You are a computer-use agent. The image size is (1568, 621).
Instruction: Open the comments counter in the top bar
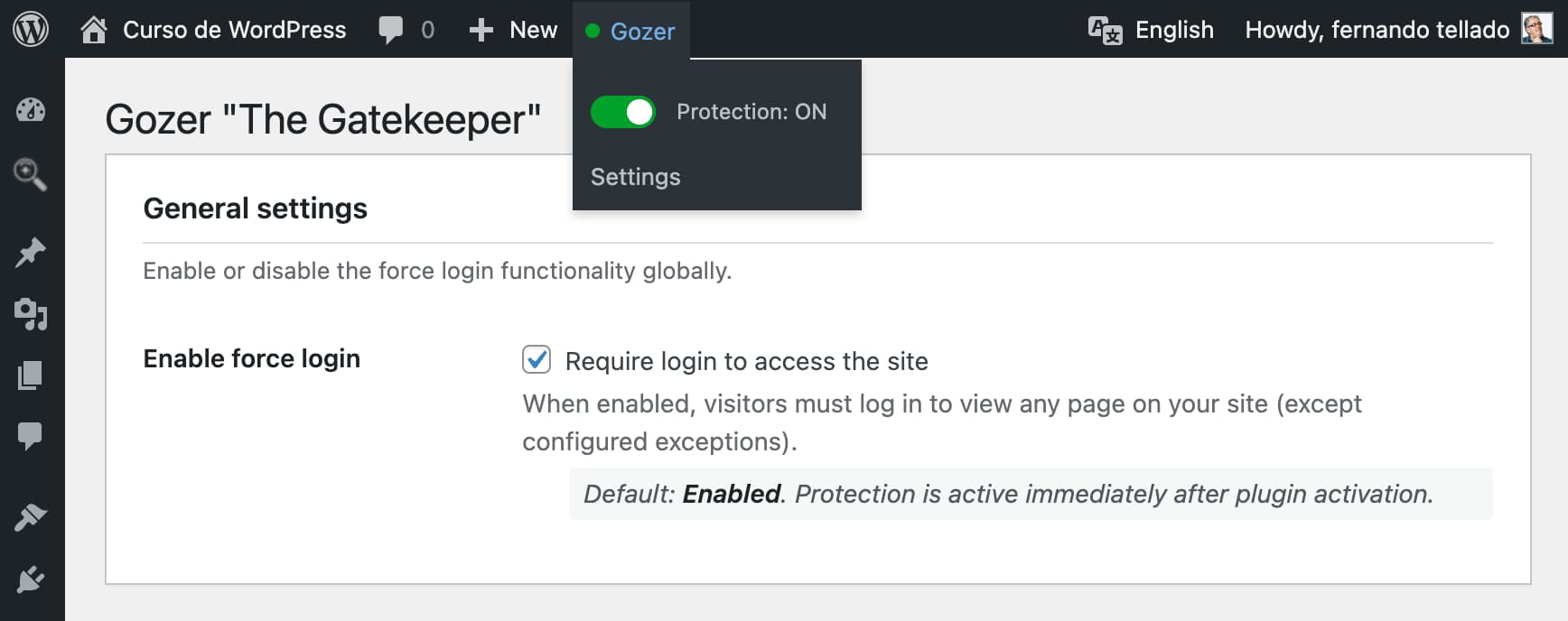point(405,29)
